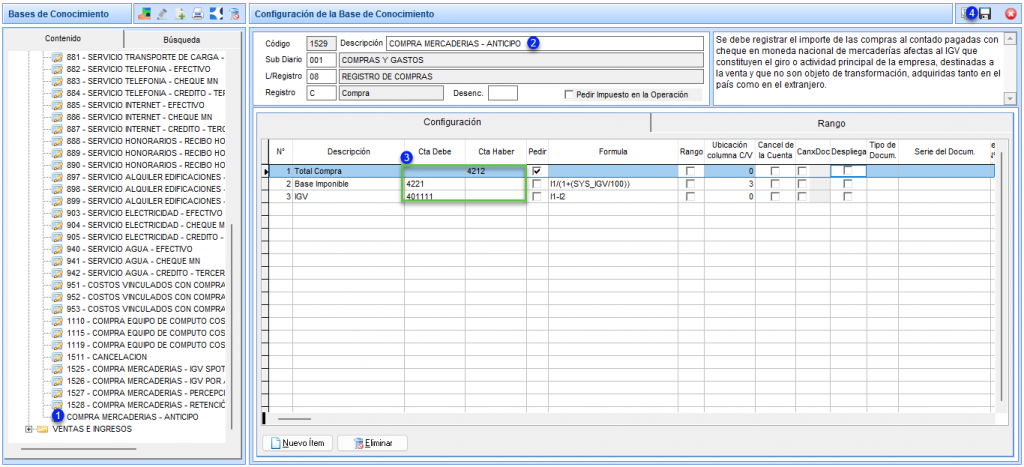Viewport: 1024px width, 467px height.
Task: Click the blue arrows icon beside the printer
Action: point(216,13)
